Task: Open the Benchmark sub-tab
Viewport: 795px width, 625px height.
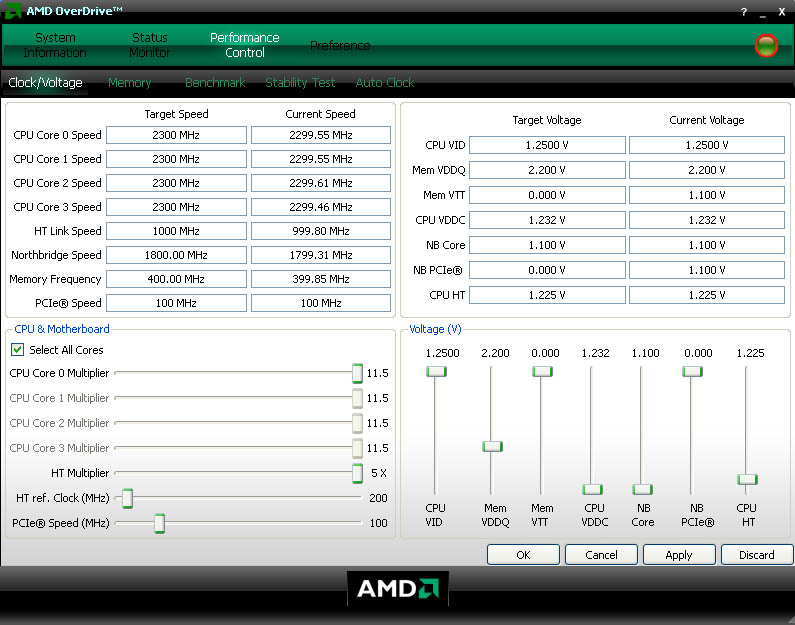Action: click(x=215, y=83)
